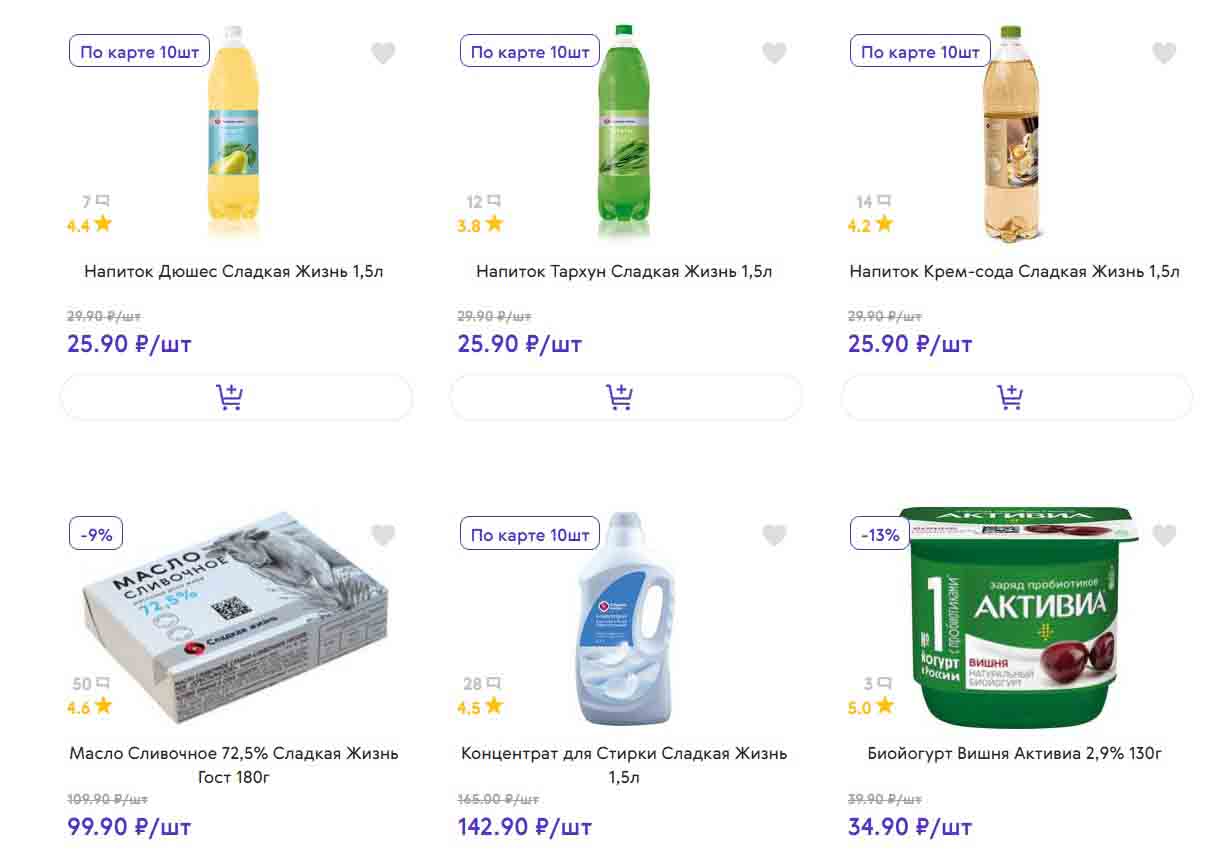Favorite the Масло Сливочное butter
Screen dimensions: 1214x855
click(x=383, y=536)
